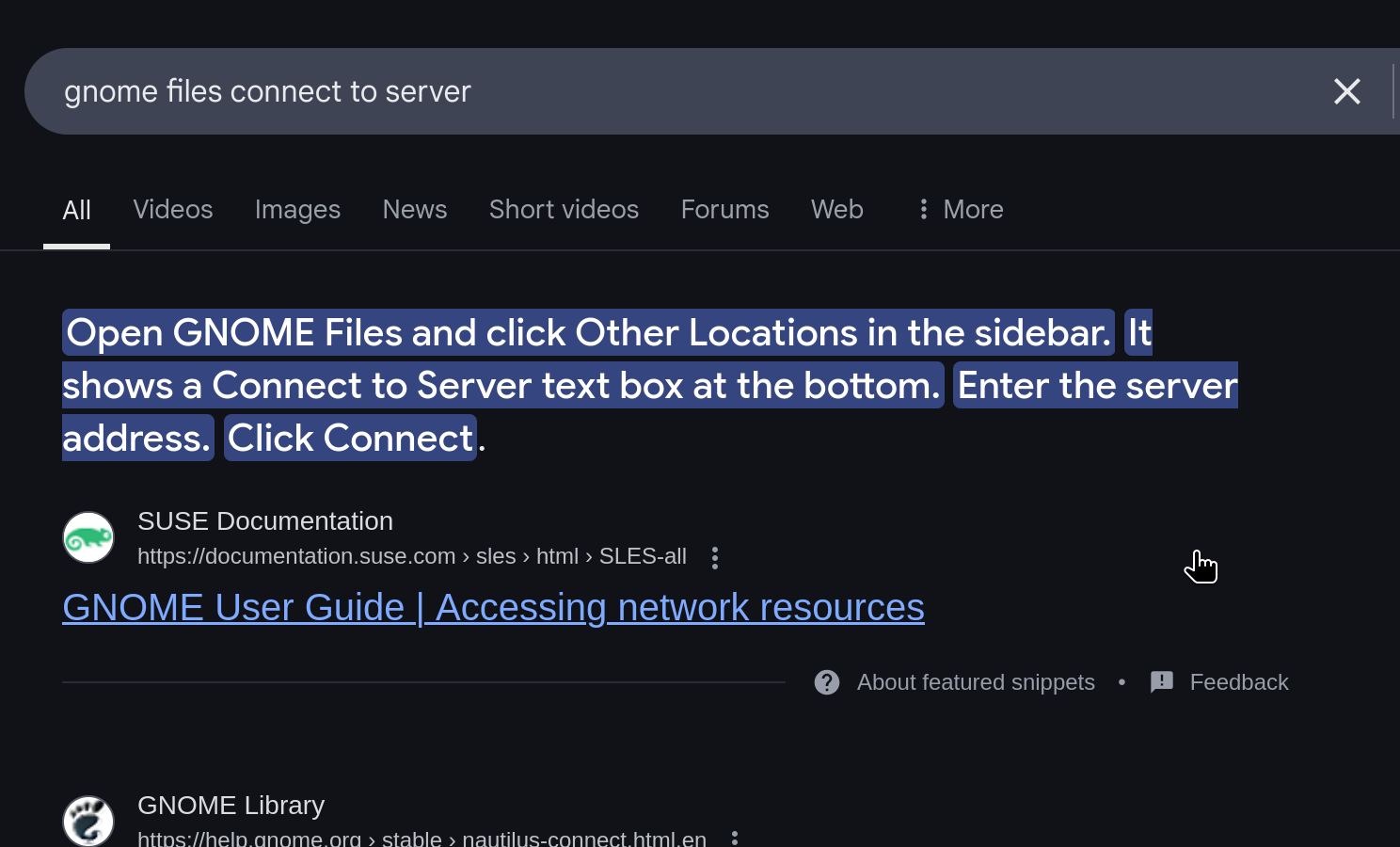Switch to the Web tab
This screenshot has width=1400, height=847.
(x=837, y=209)
